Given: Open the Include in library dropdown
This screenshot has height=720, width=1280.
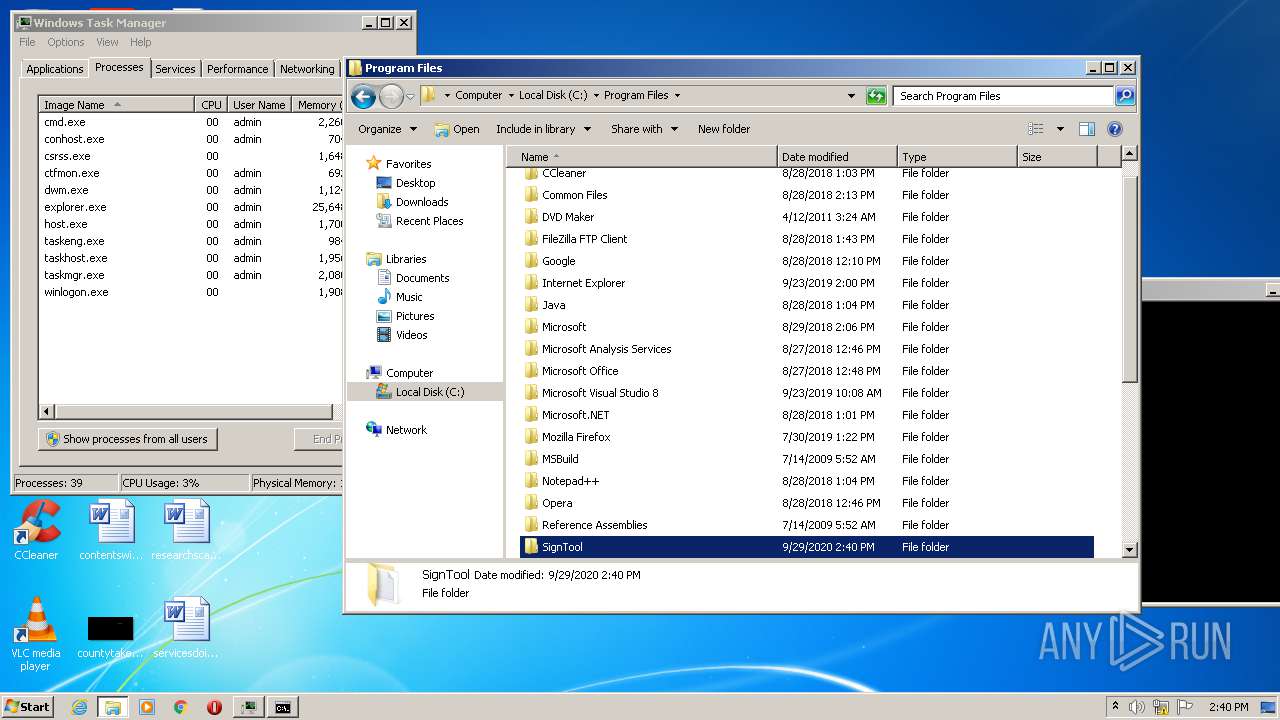Looking at the screenshot, I should pos(544,129).
